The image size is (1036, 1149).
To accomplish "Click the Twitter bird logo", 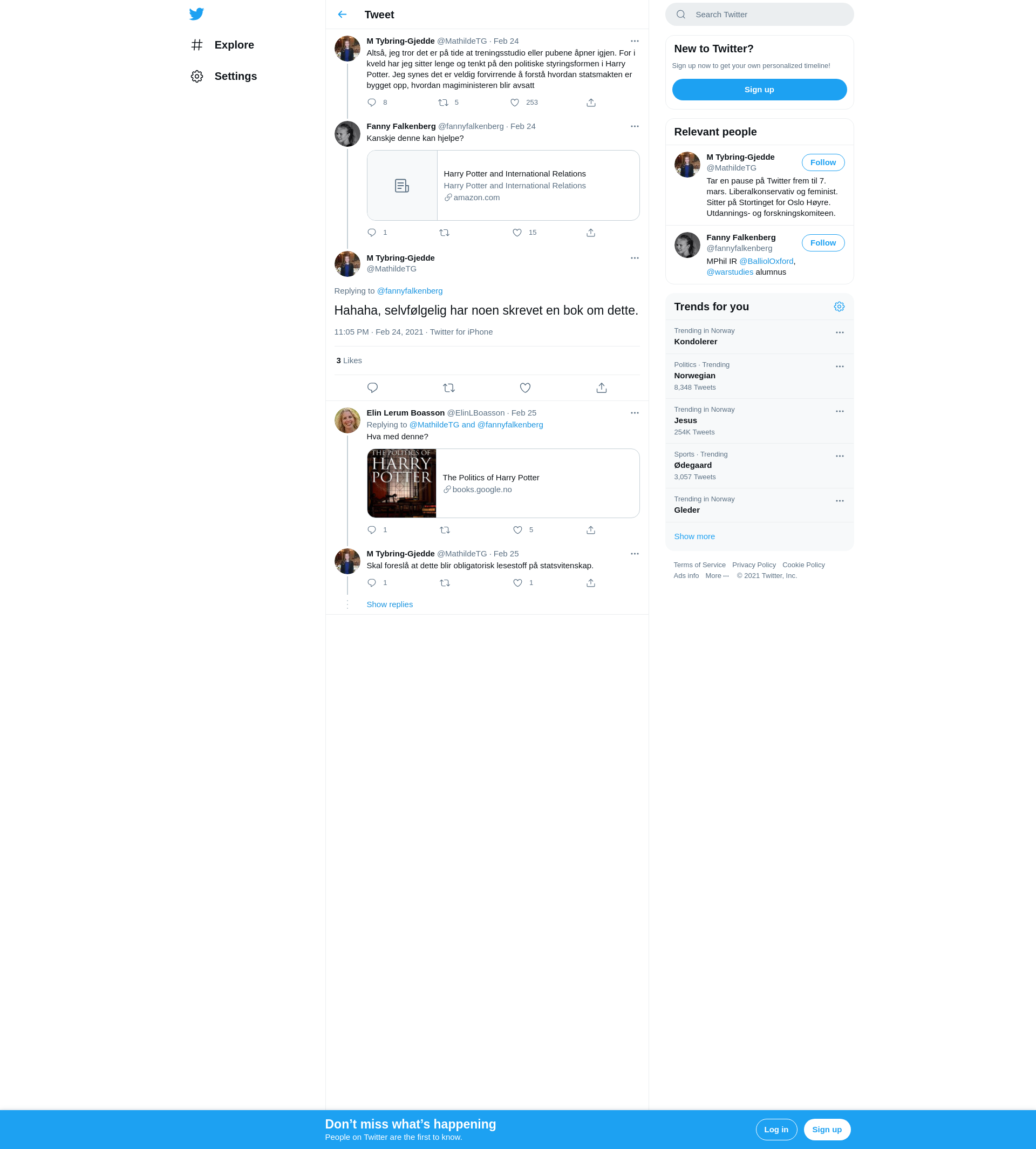I will [196, 13].
